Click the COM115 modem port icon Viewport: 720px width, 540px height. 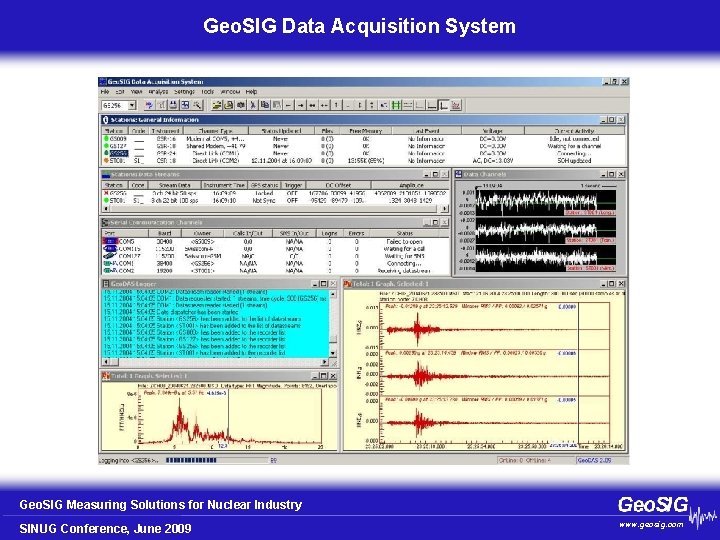(109, 248)
